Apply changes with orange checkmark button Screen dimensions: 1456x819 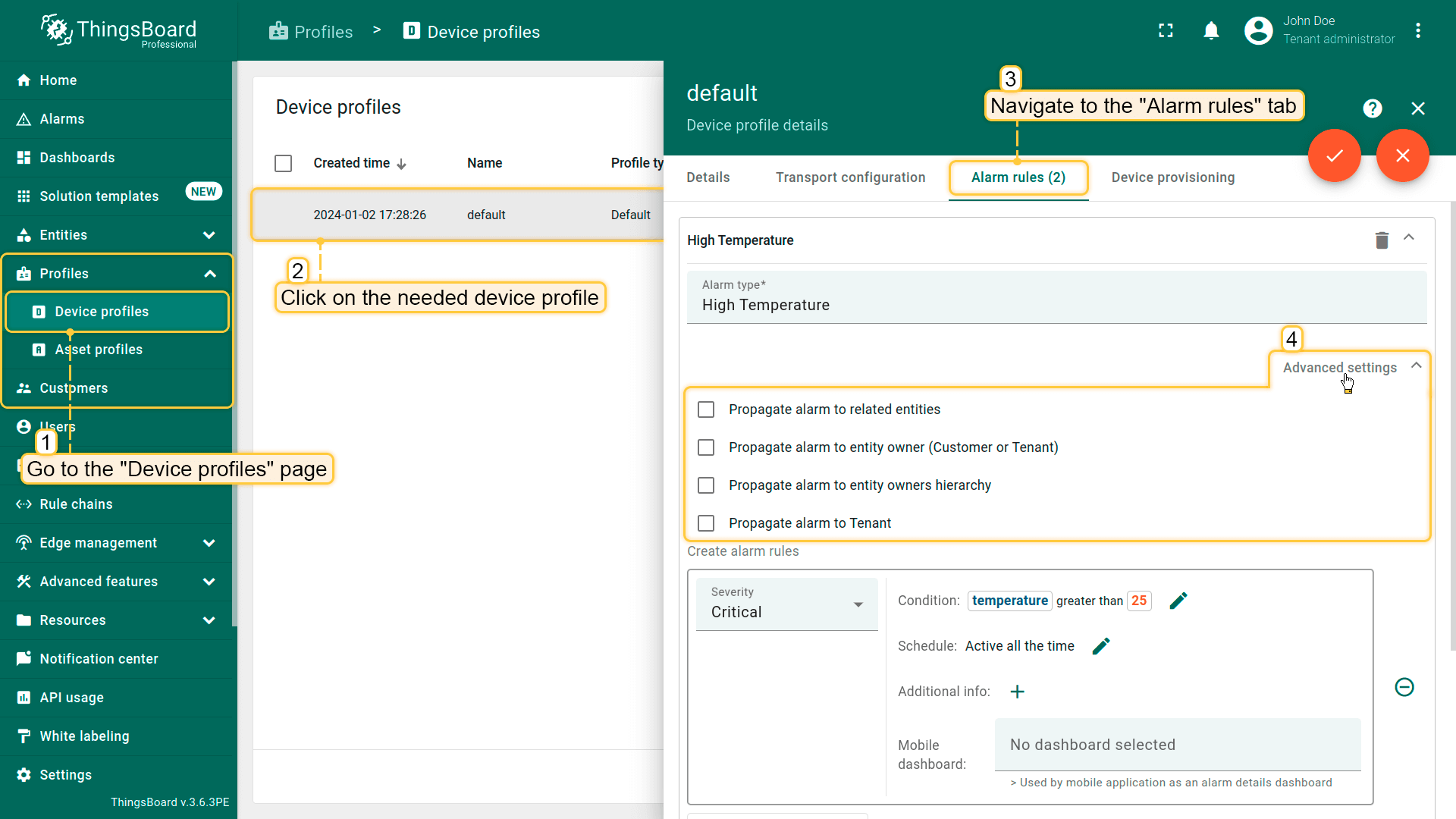click(1334, 156)
